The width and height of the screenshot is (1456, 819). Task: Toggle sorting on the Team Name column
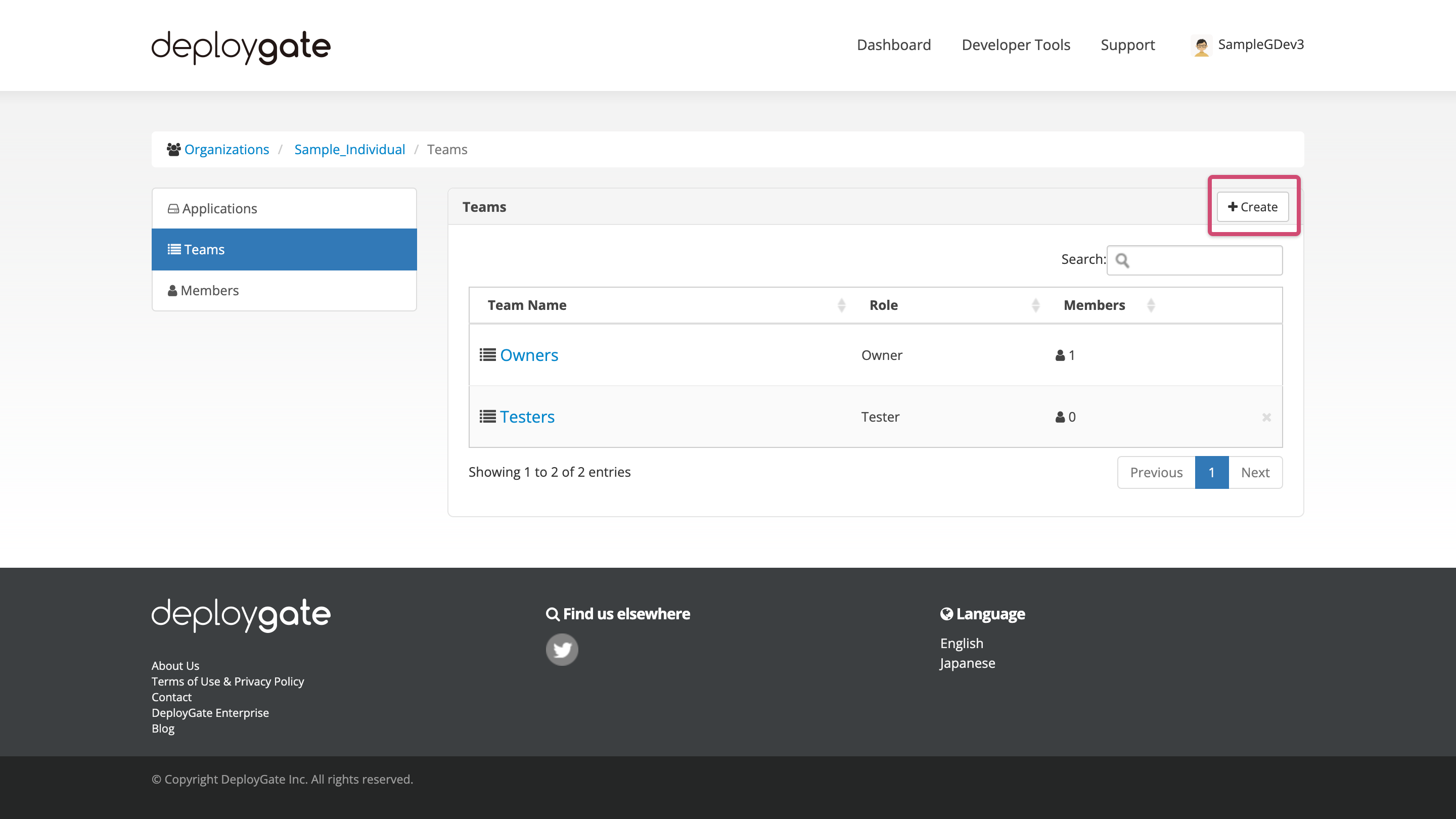click(x=842, y=305)
